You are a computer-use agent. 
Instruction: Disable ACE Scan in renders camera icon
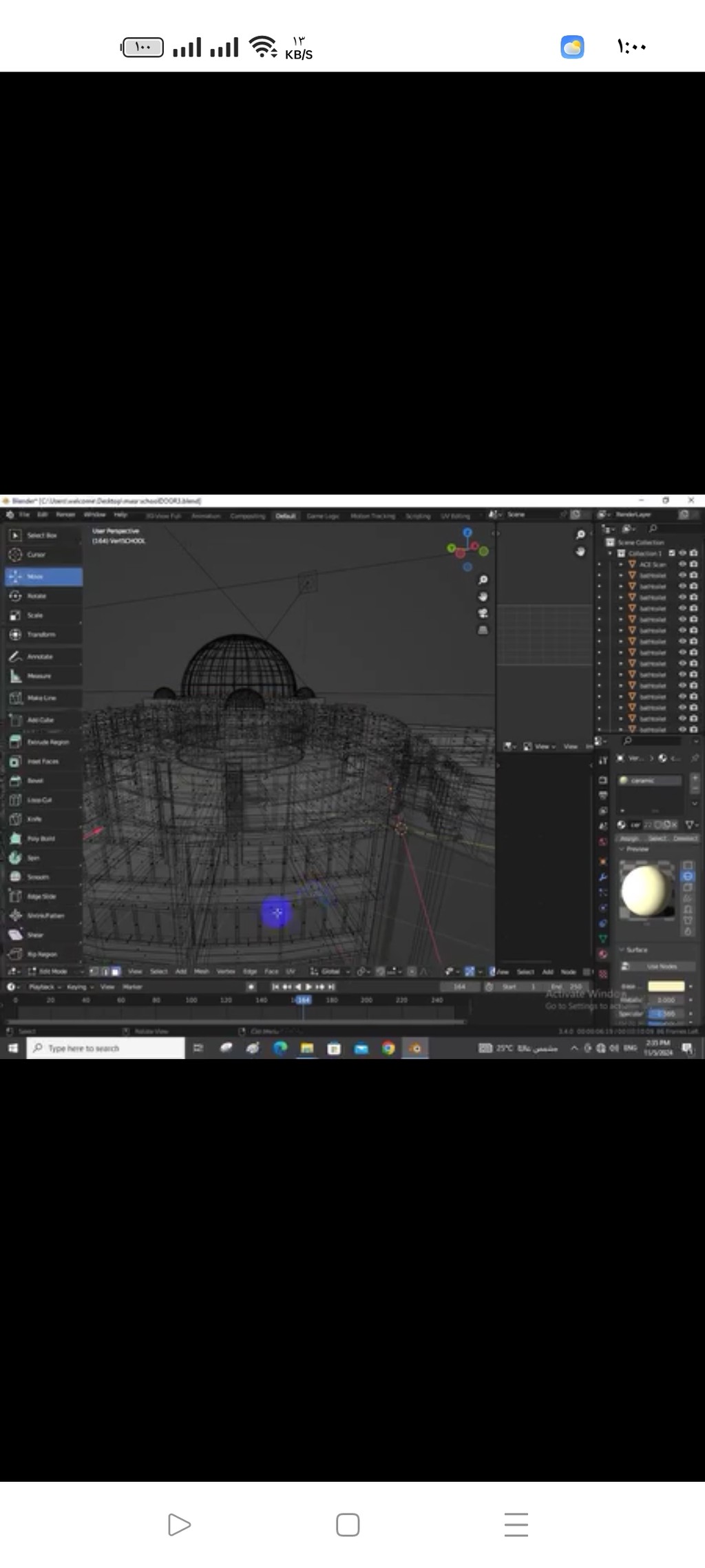point(693,564)
